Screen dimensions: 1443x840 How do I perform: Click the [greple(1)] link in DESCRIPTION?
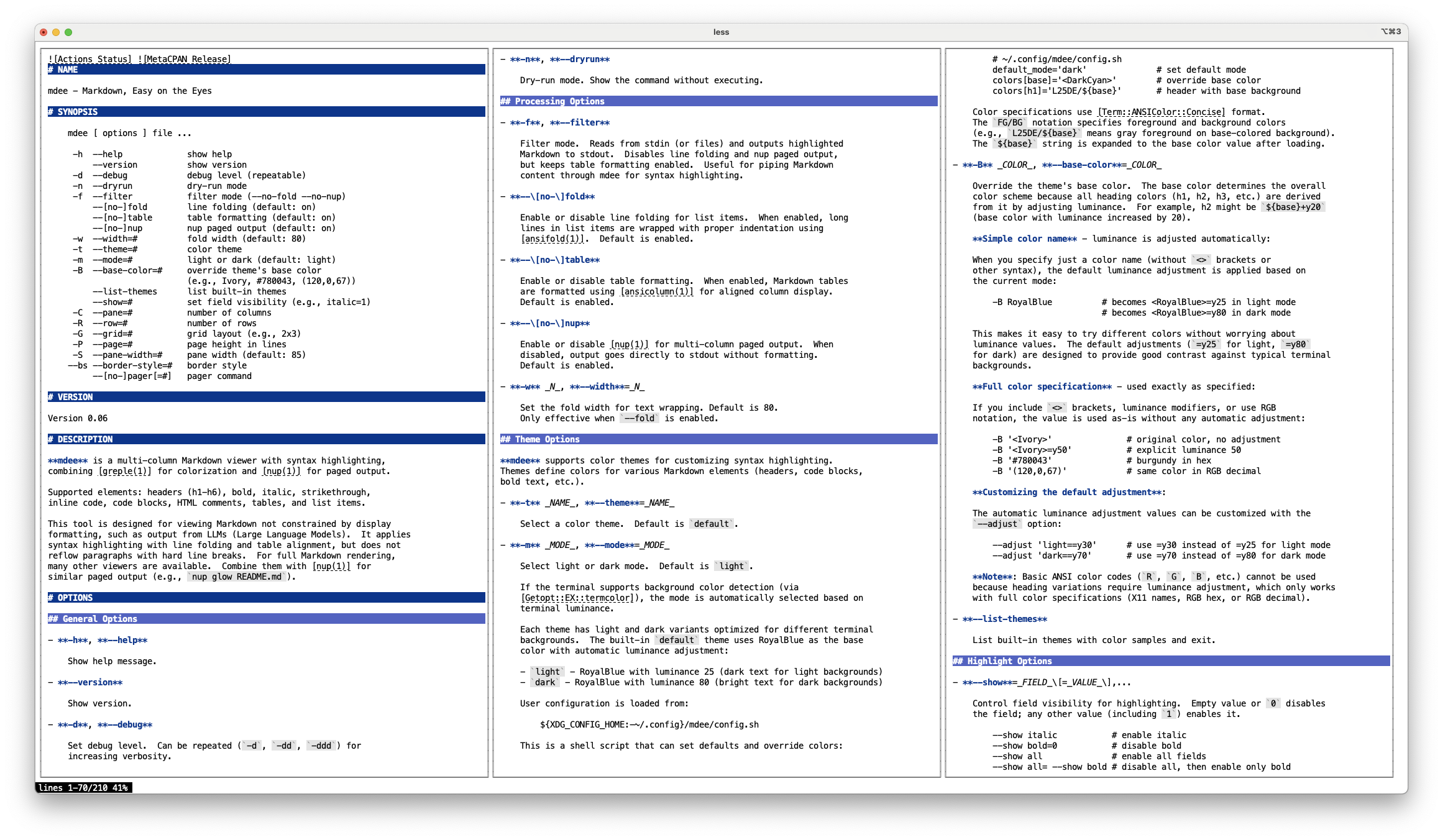[125, 471]
